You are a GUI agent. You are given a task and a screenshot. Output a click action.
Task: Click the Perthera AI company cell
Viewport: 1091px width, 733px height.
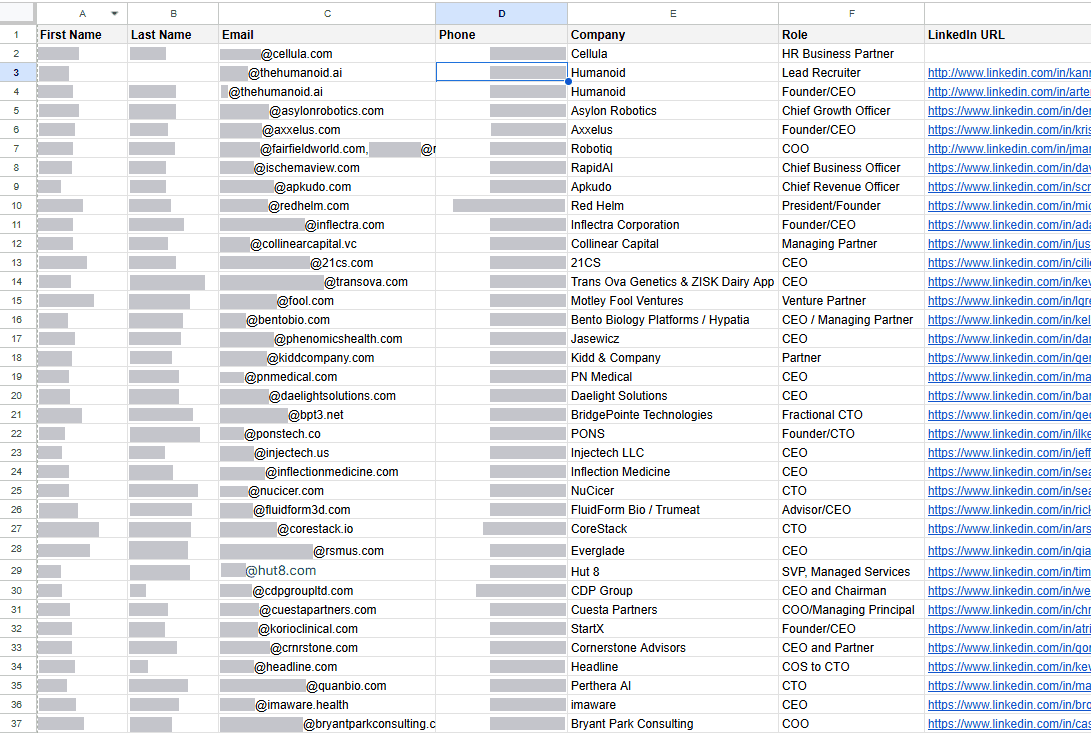(673, 686)
